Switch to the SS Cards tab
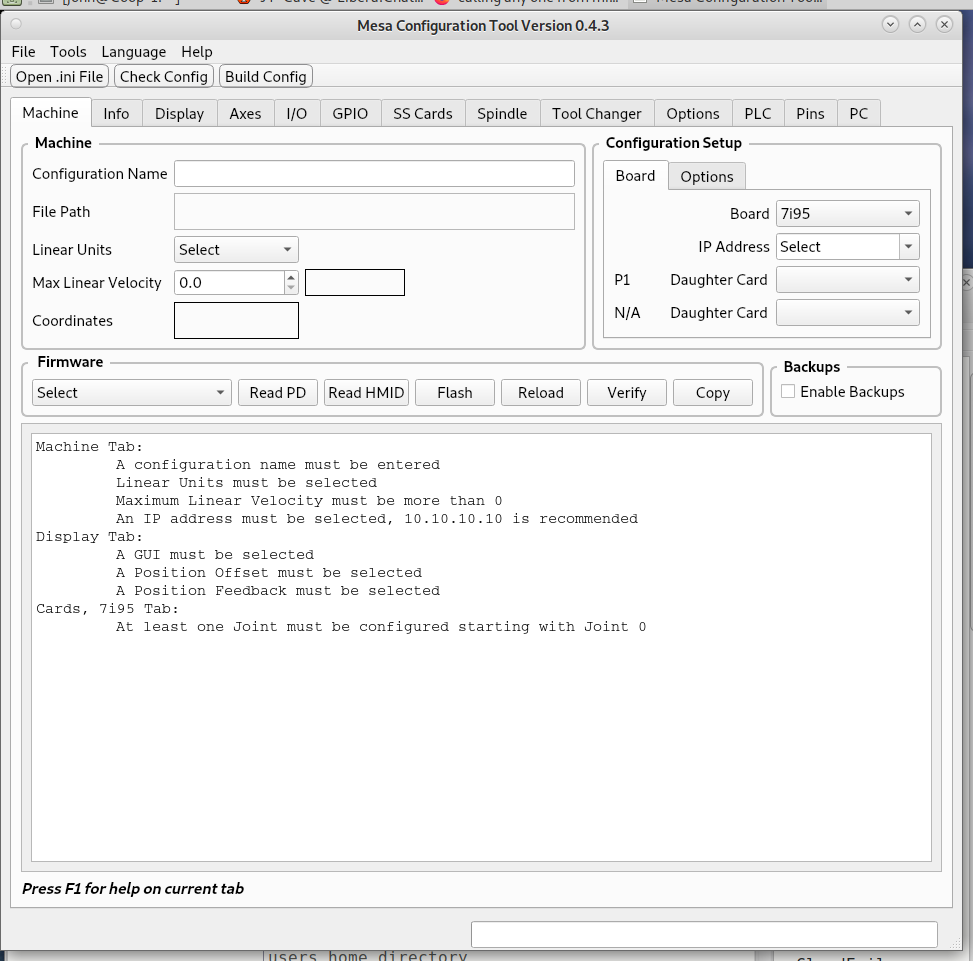 (x=423, y=114)
